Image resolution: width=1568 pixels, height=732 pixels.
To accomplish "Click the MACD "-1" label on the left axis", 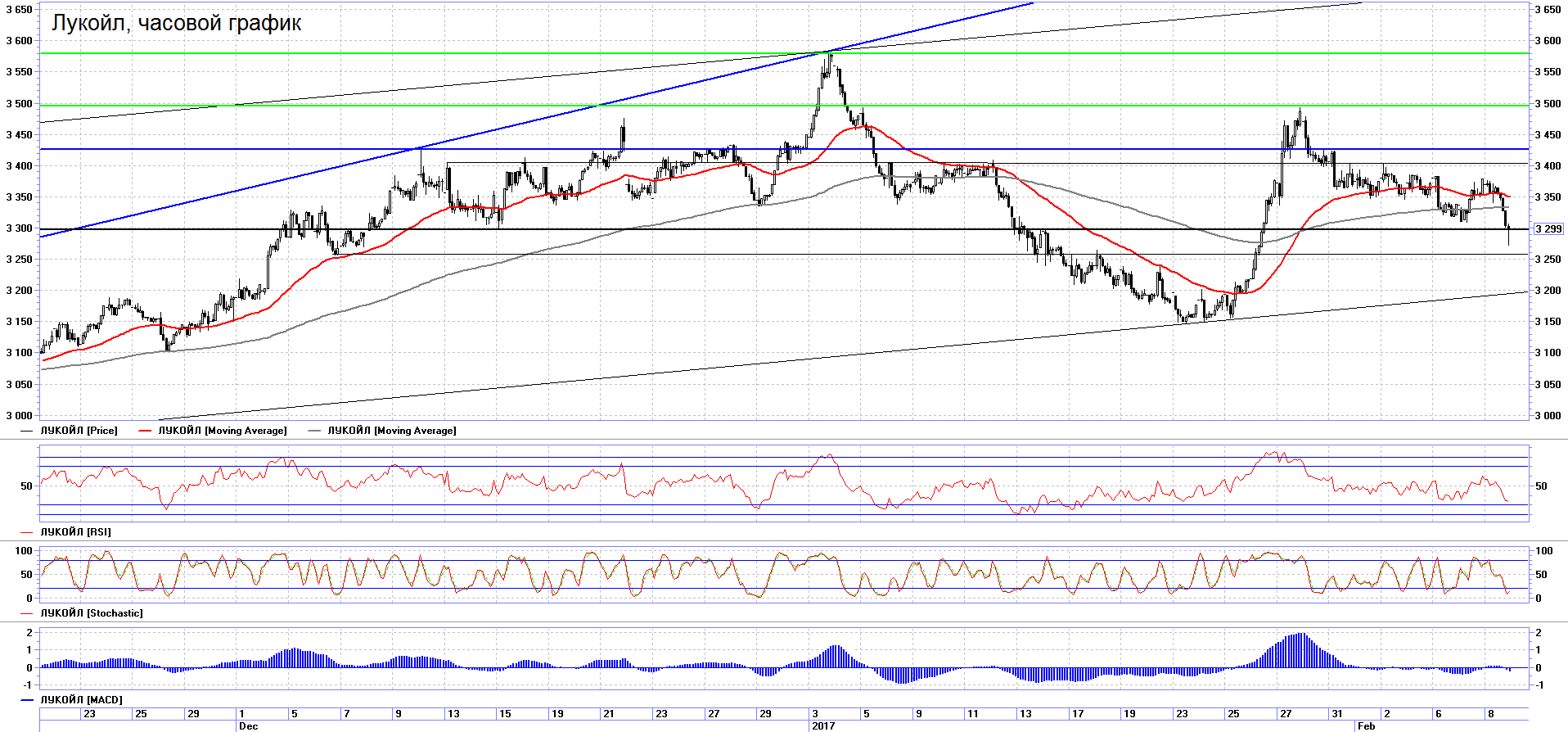I will tap(29, 685).
